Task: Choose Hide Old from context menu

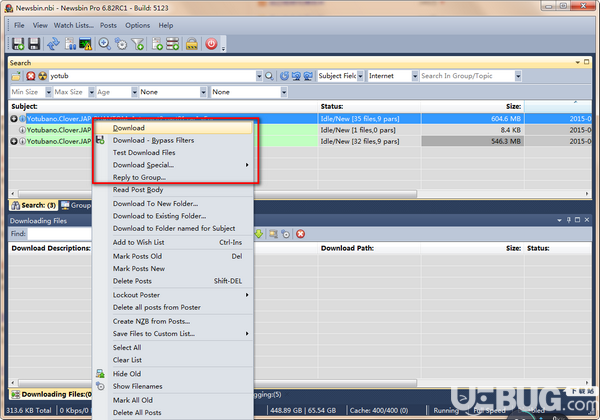Action: (173, 374)
